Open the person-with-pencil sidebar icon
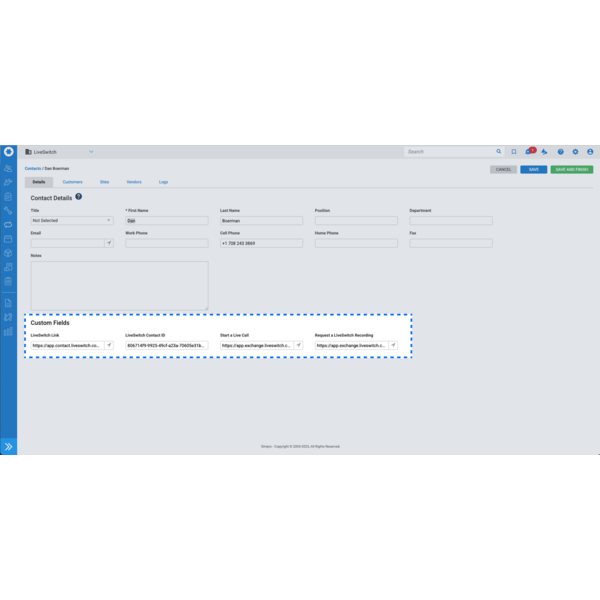This screenshot has width=600, height=600. [8, 183]
